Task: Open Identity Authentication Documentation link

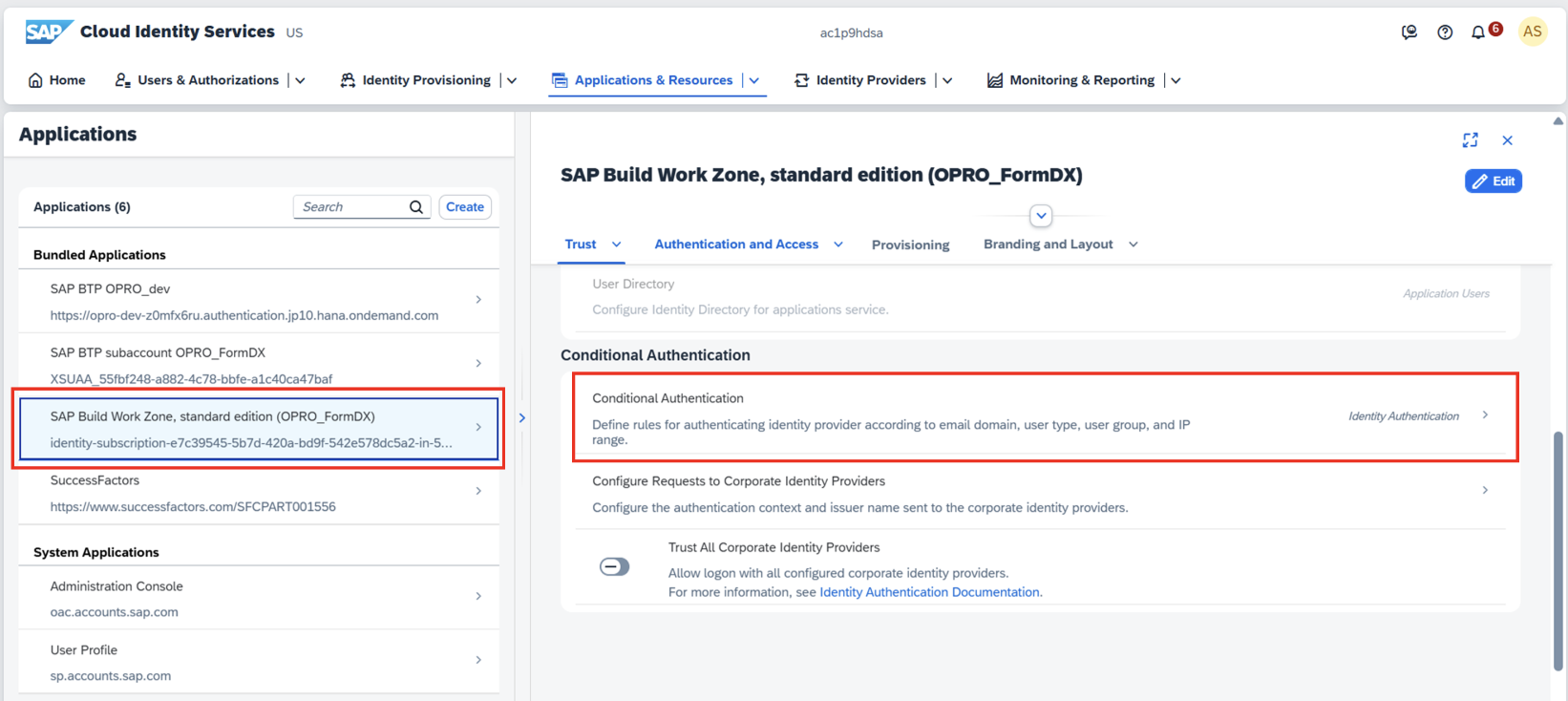Action: pos(929,592)
